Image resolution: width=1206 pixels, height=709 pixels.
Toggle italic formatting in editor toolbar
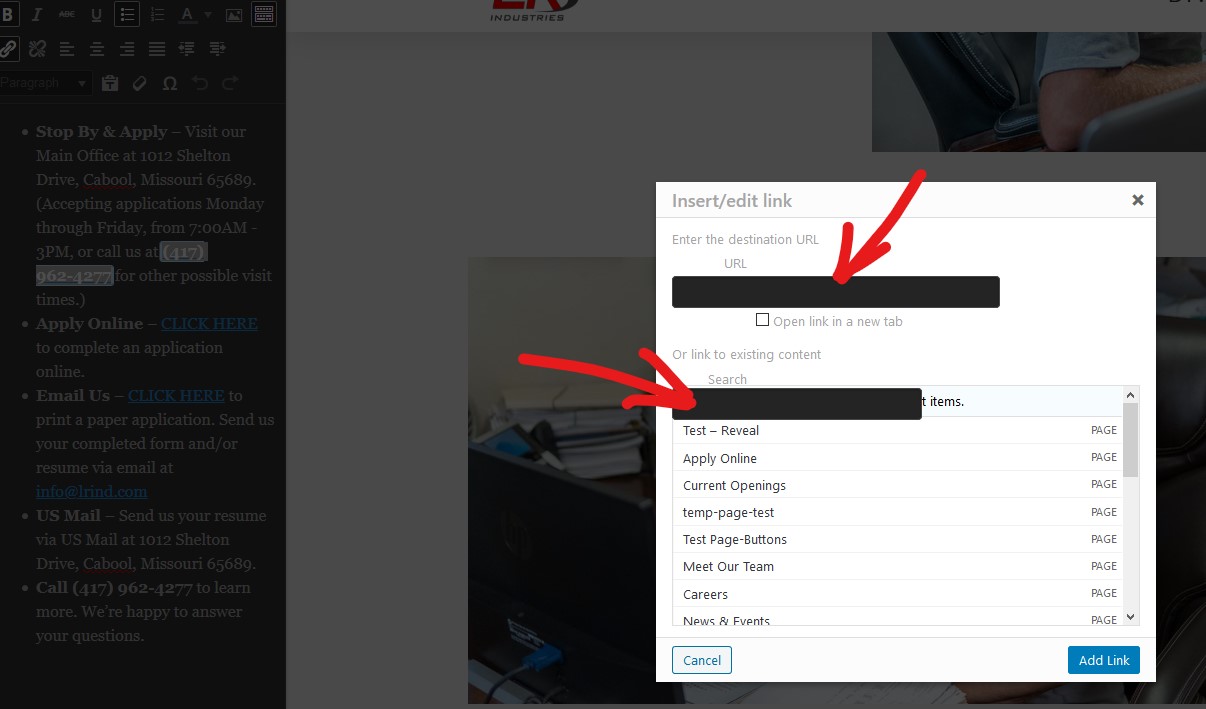pyautogui.click(x=37, y=15)
